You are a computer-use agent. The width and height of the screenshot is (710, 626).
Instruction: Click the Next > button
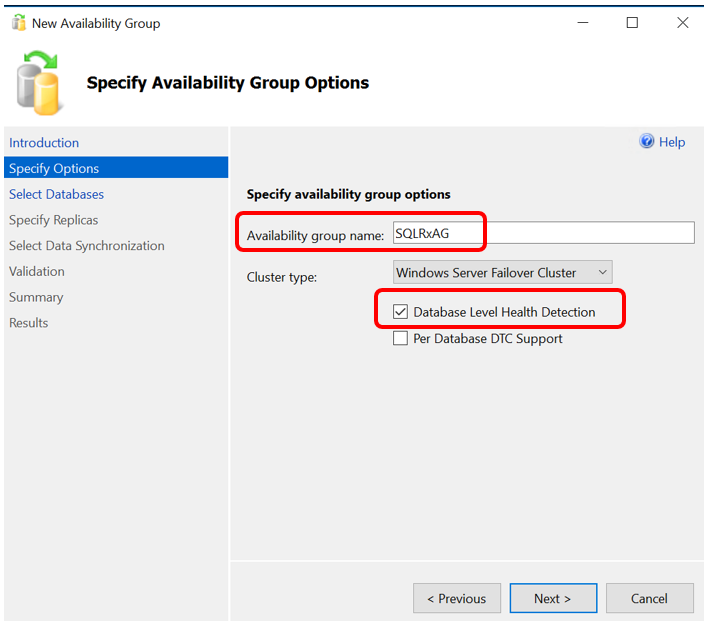[553, 598]
